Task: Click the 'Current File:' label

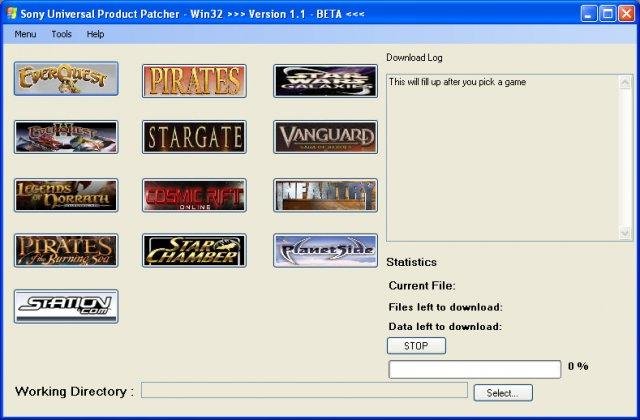Action: (x=422, y=286)
